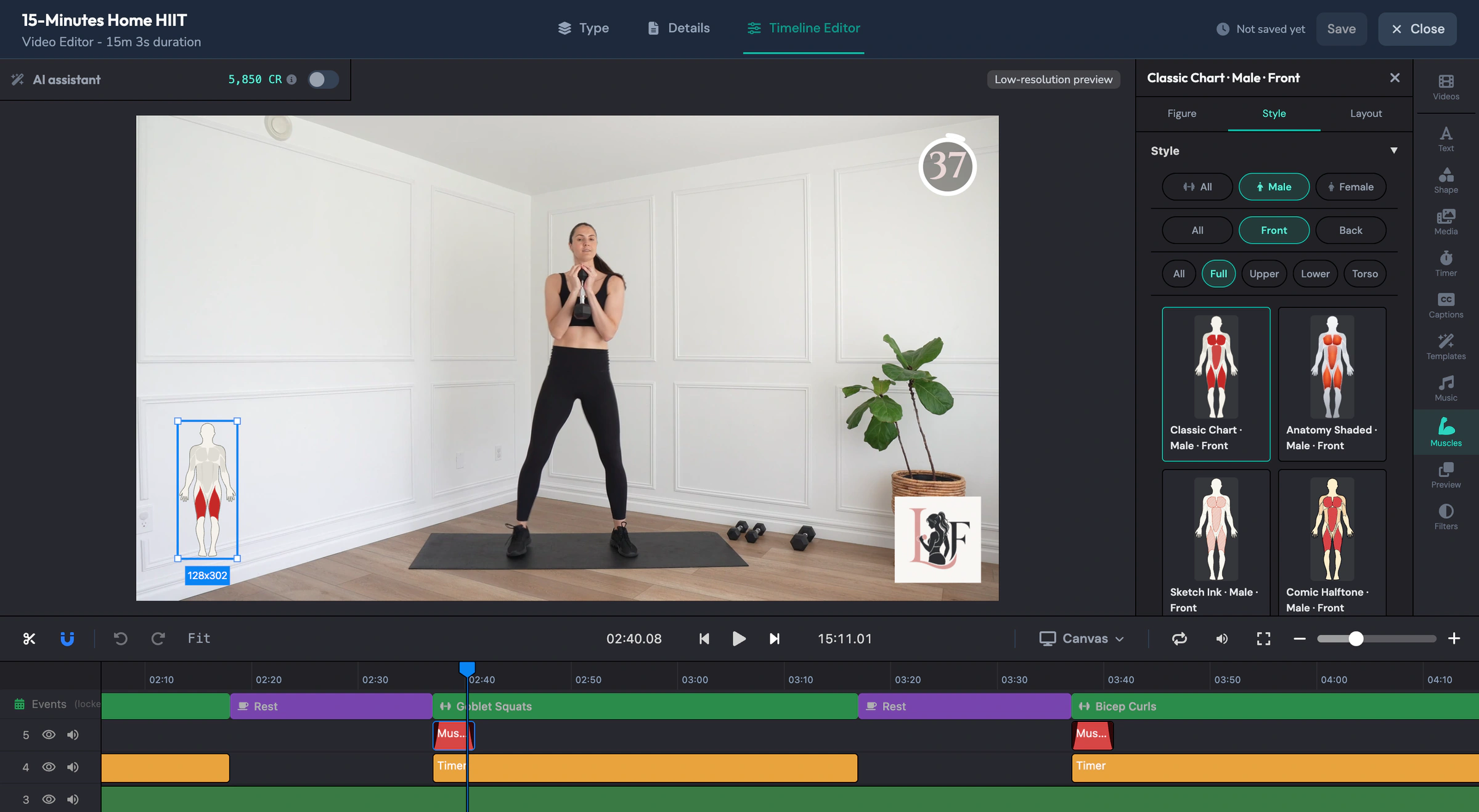The image size is (1479, 812).
Task: Toggle the magnet snapping tool
Action: coord(67,638)
